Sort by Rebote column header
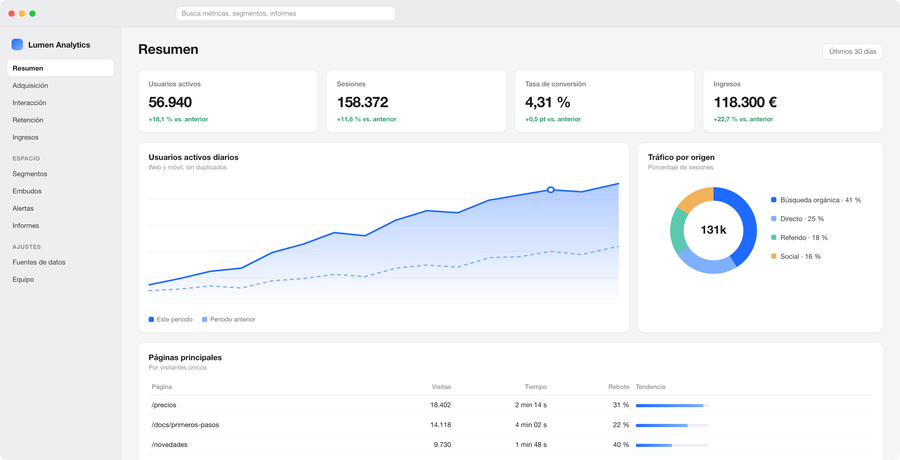The height and width of the screenshot is (460, 900). coord(619,386)
